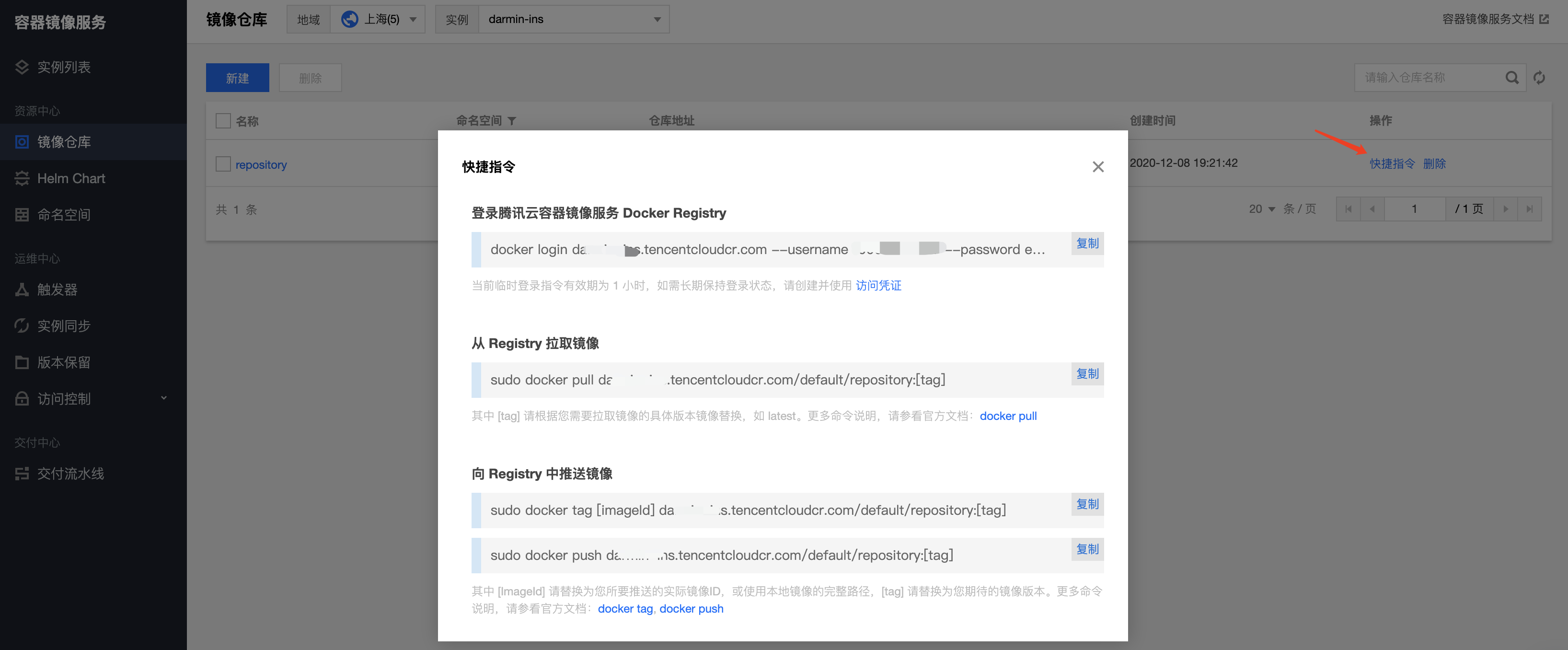Click 新建 button to create repository
Viewport: 1568px width, 650px height.
point(237,78)
